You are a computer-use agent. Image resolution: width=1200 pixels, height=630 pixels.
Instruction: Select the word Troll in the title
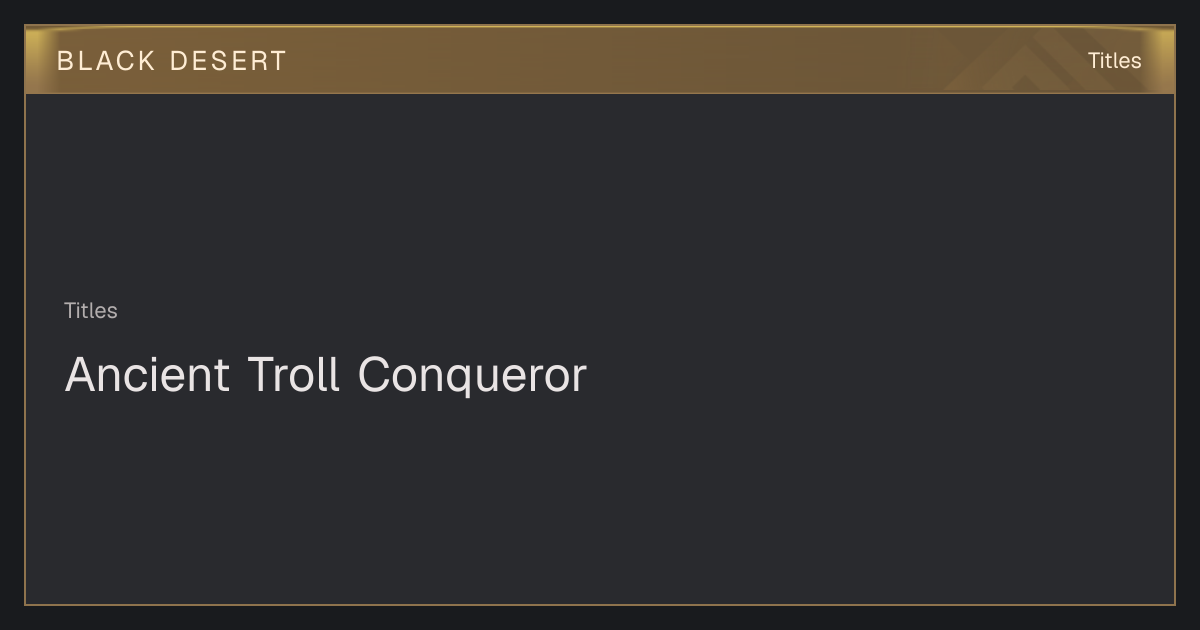click(294, 375)
